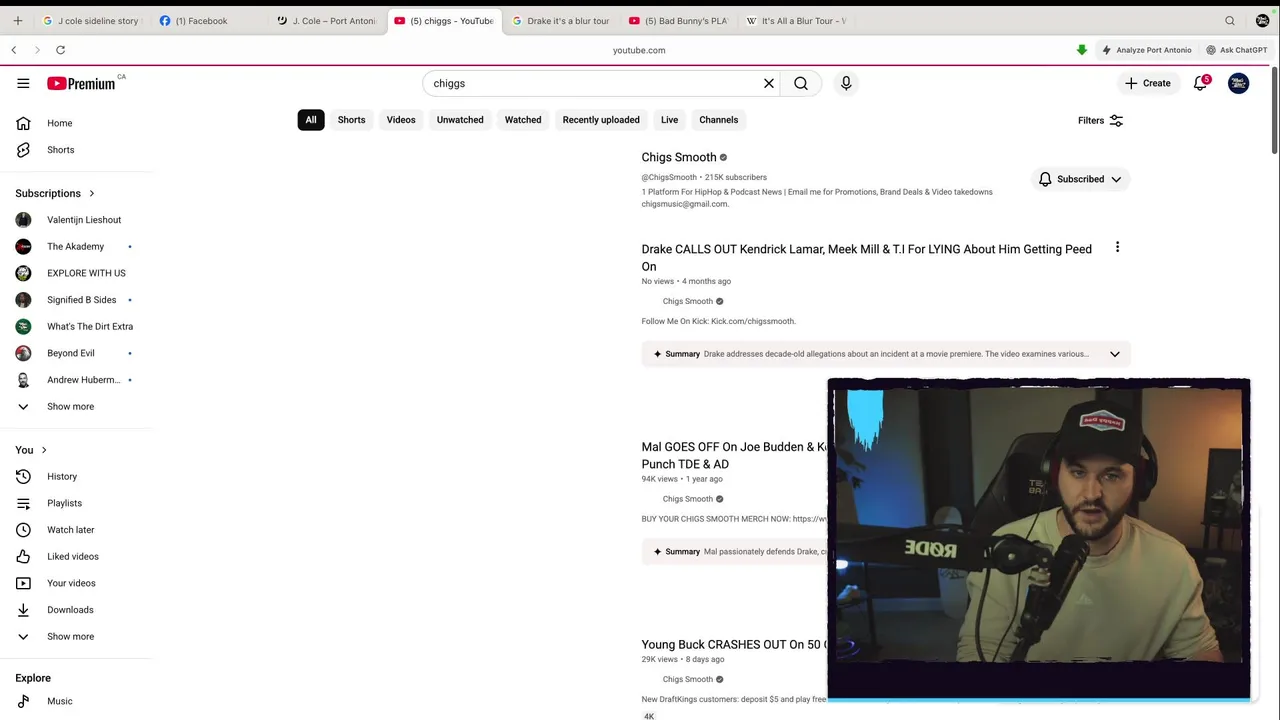Switch to the J cole sideline story tab
Screen dimensions: 1280x720
91,20
